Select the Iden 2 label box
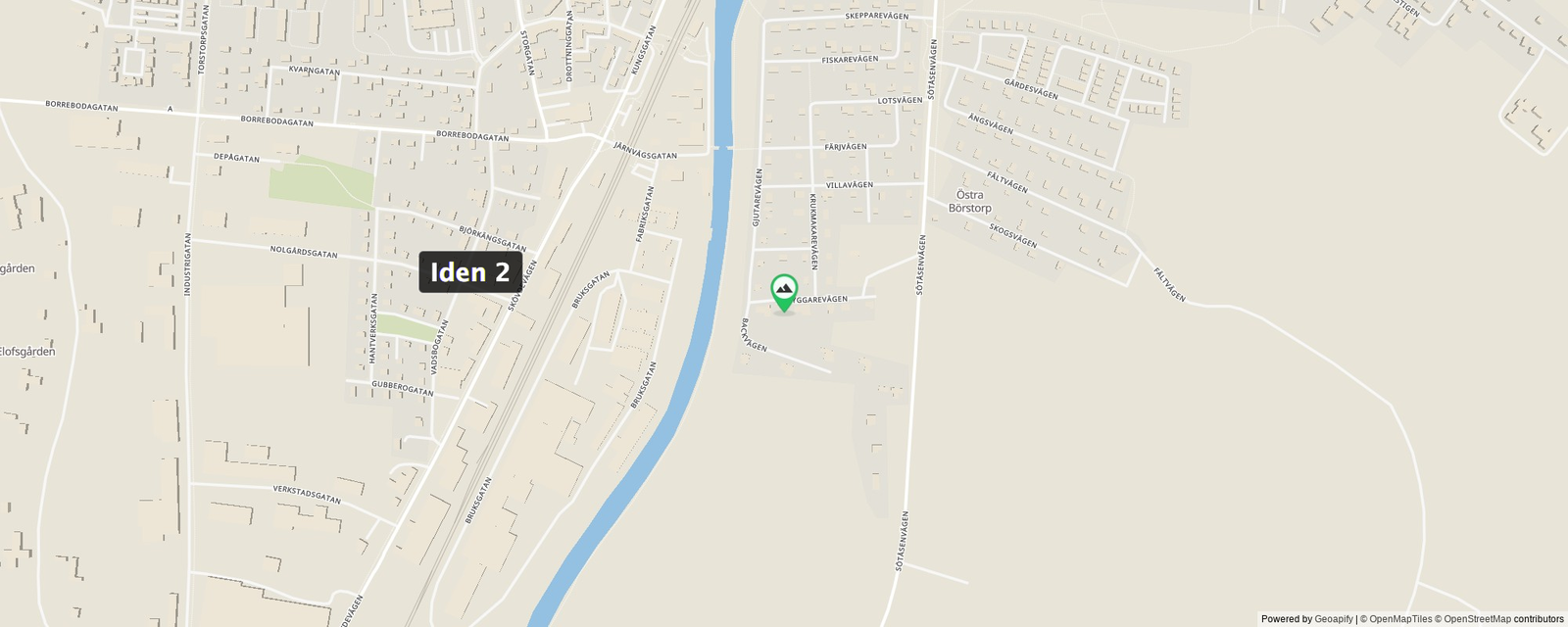The width and height of the screenshot is (1568, 627). click(x=470, y=272)
